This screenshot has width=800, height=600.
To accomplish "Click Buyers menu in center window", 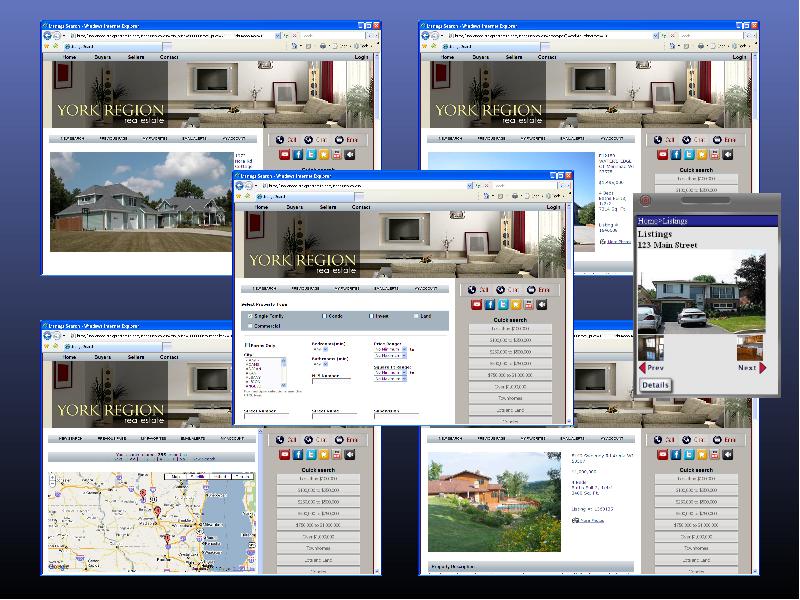I will tap(294, 207).
